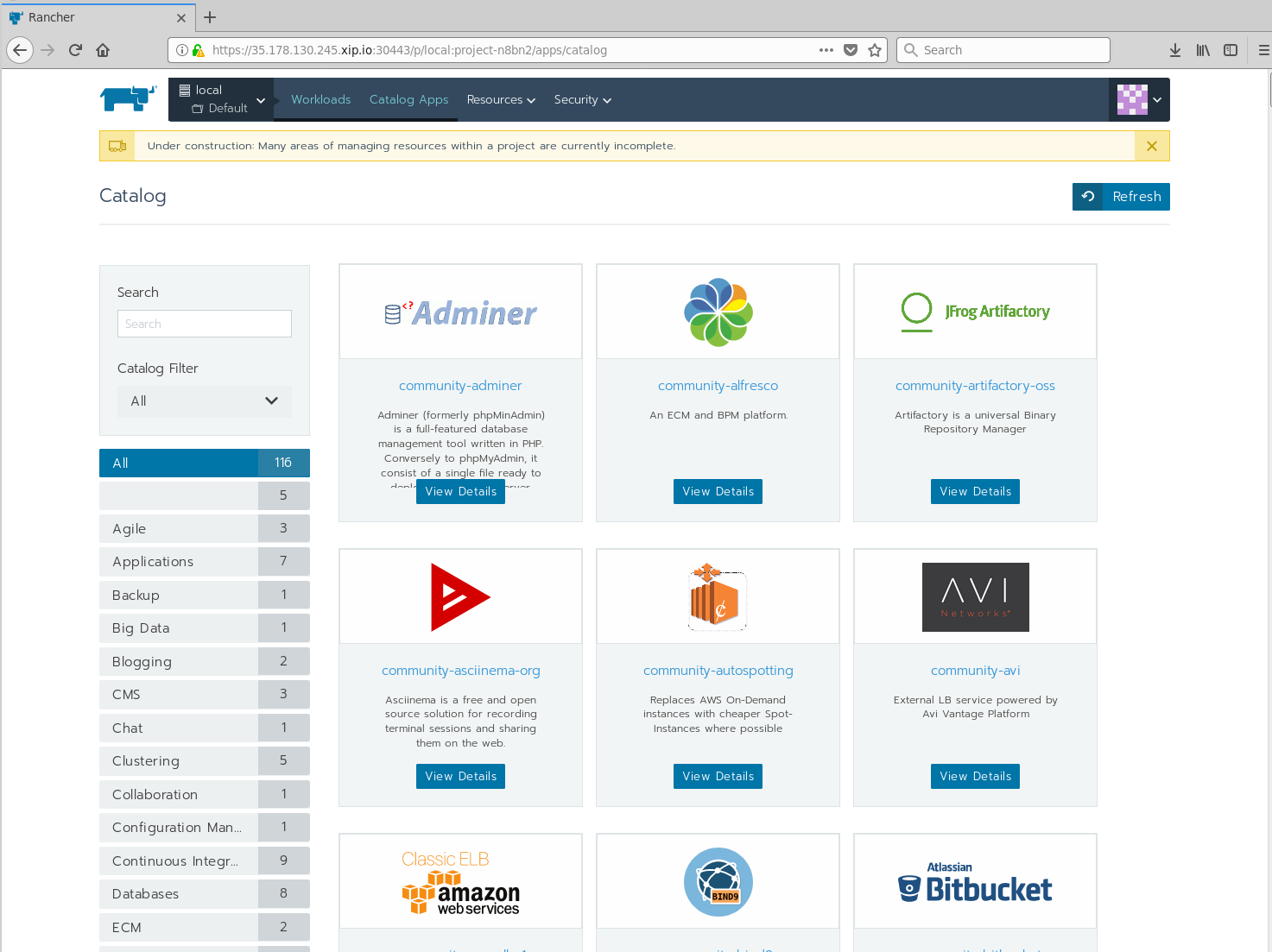The width and height of the screenshot is (1272, 952).
Task: Click the AVI Networks logo
Action: [x=975, y=597]
